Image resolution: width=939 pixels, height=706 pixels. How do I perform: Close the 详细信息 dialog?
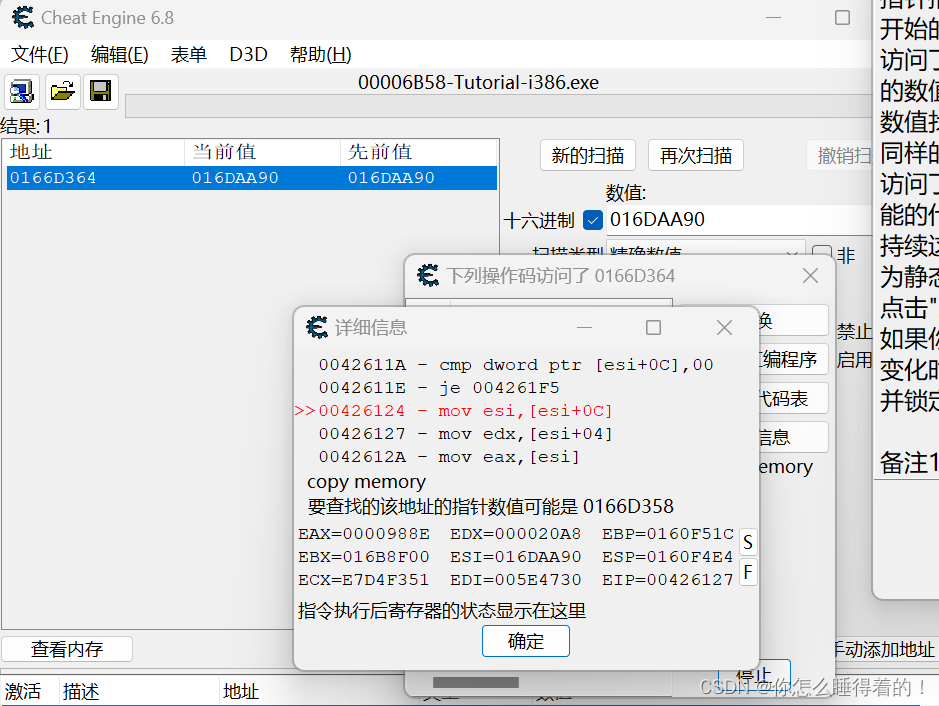coord(725,328)
